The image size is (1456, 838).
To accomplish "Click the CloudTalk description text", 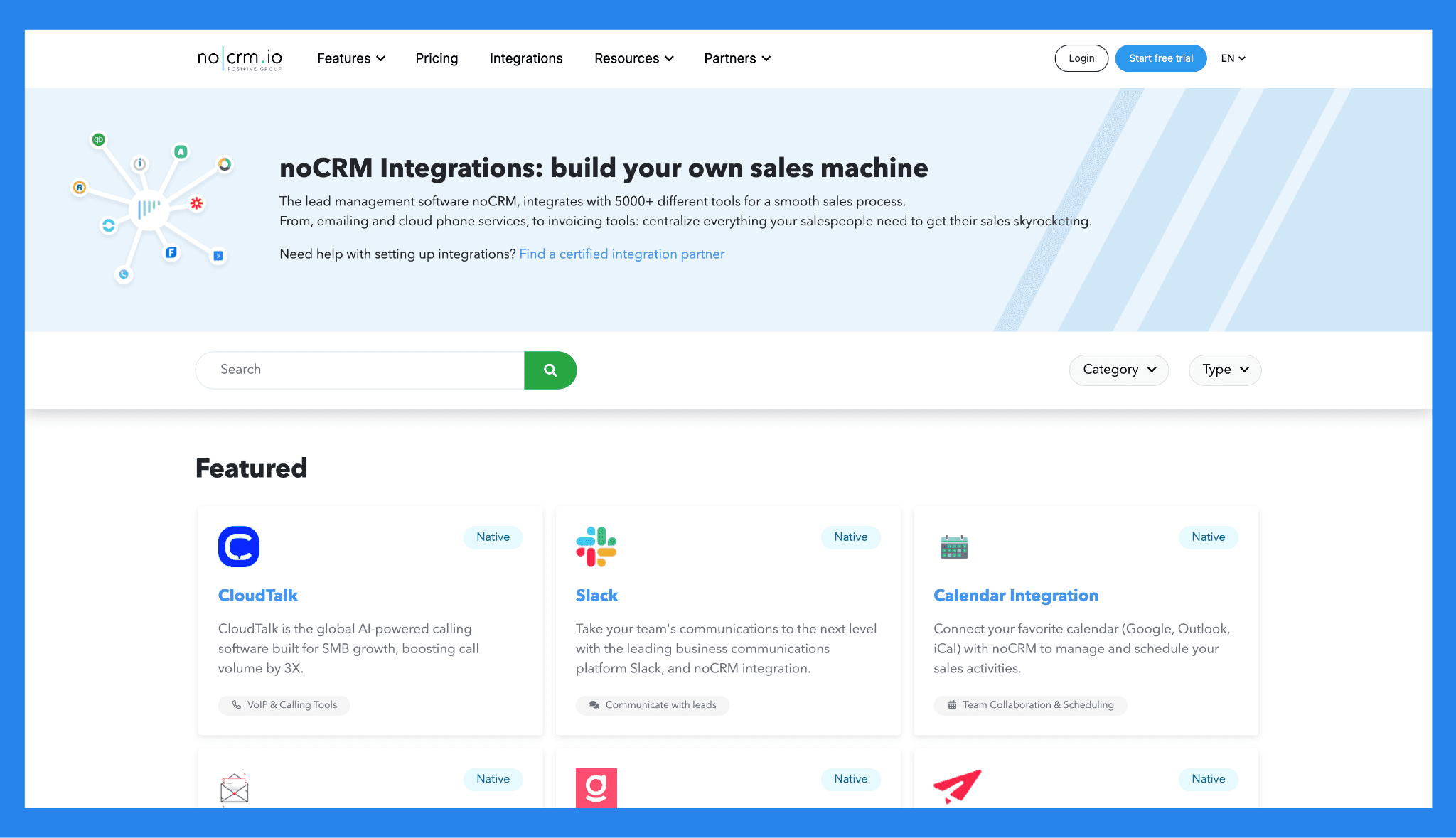I will point(348,648).
